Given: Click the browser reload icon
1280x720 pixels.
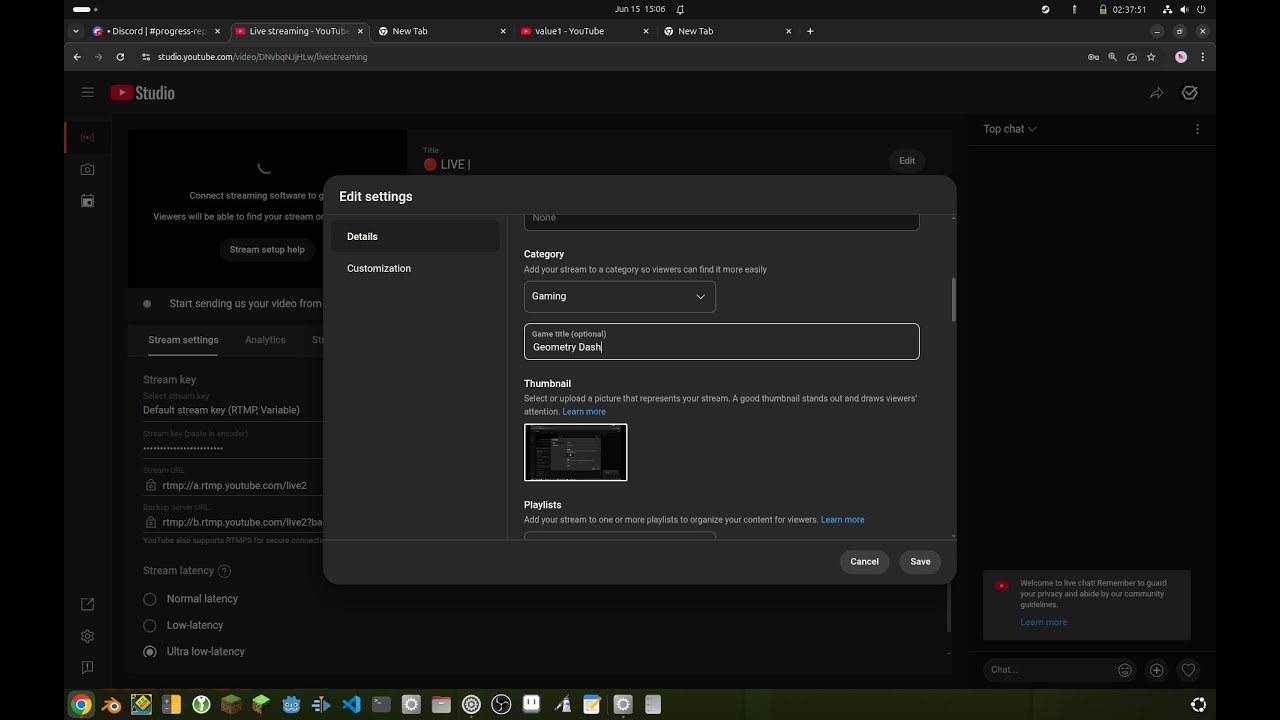Looking at the screenshot, I should point(120,57).
